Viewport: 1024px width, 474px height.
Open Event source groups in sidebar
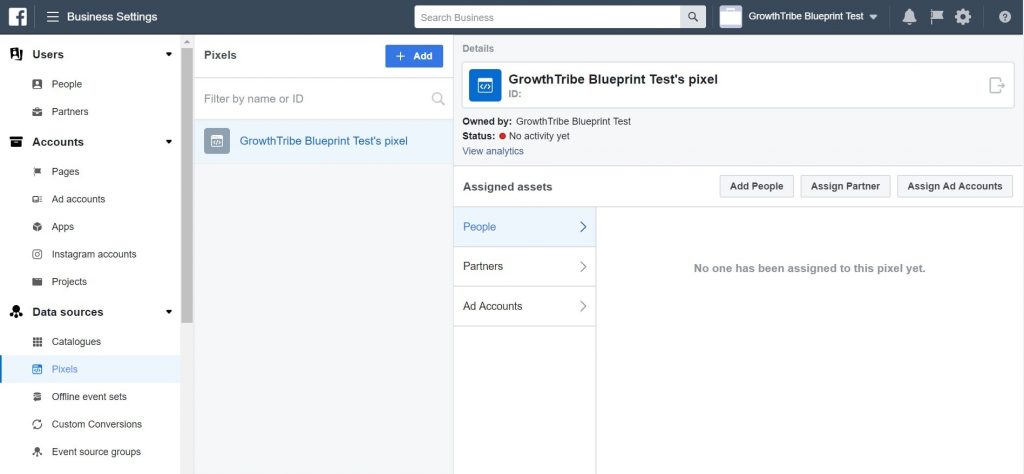pyautogui.click(x=96, y=452)
